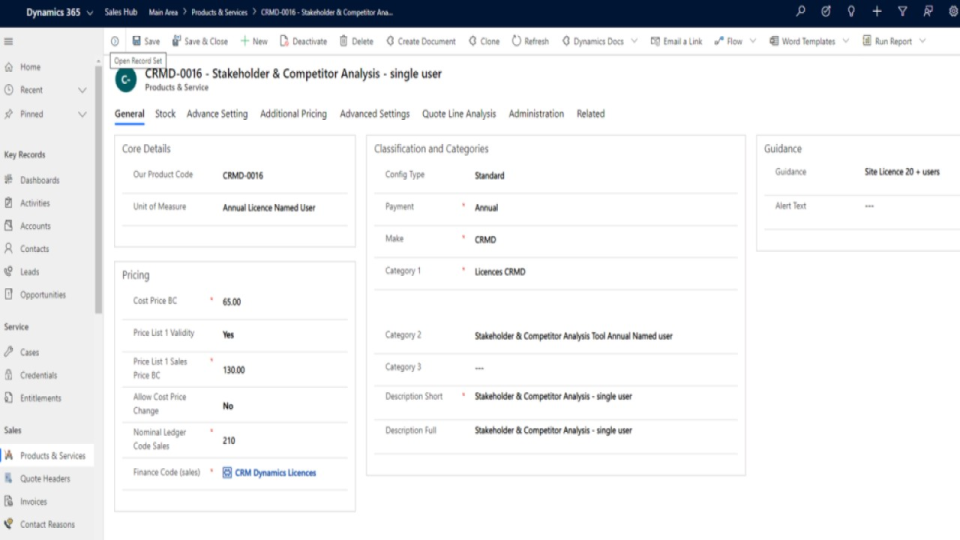Select Products & Services in sidebar
Screen dimensions: 960x540
coord(48,456)
